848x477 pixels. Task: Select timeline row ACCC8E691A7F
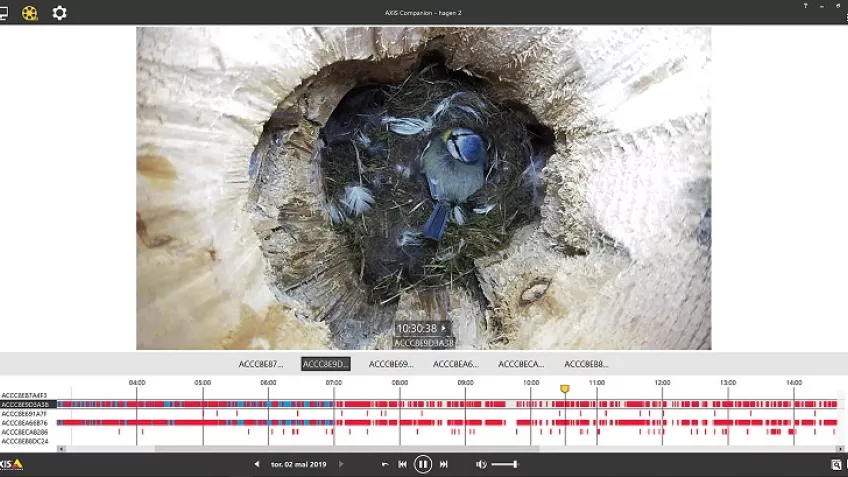click(x=24, y=414)
